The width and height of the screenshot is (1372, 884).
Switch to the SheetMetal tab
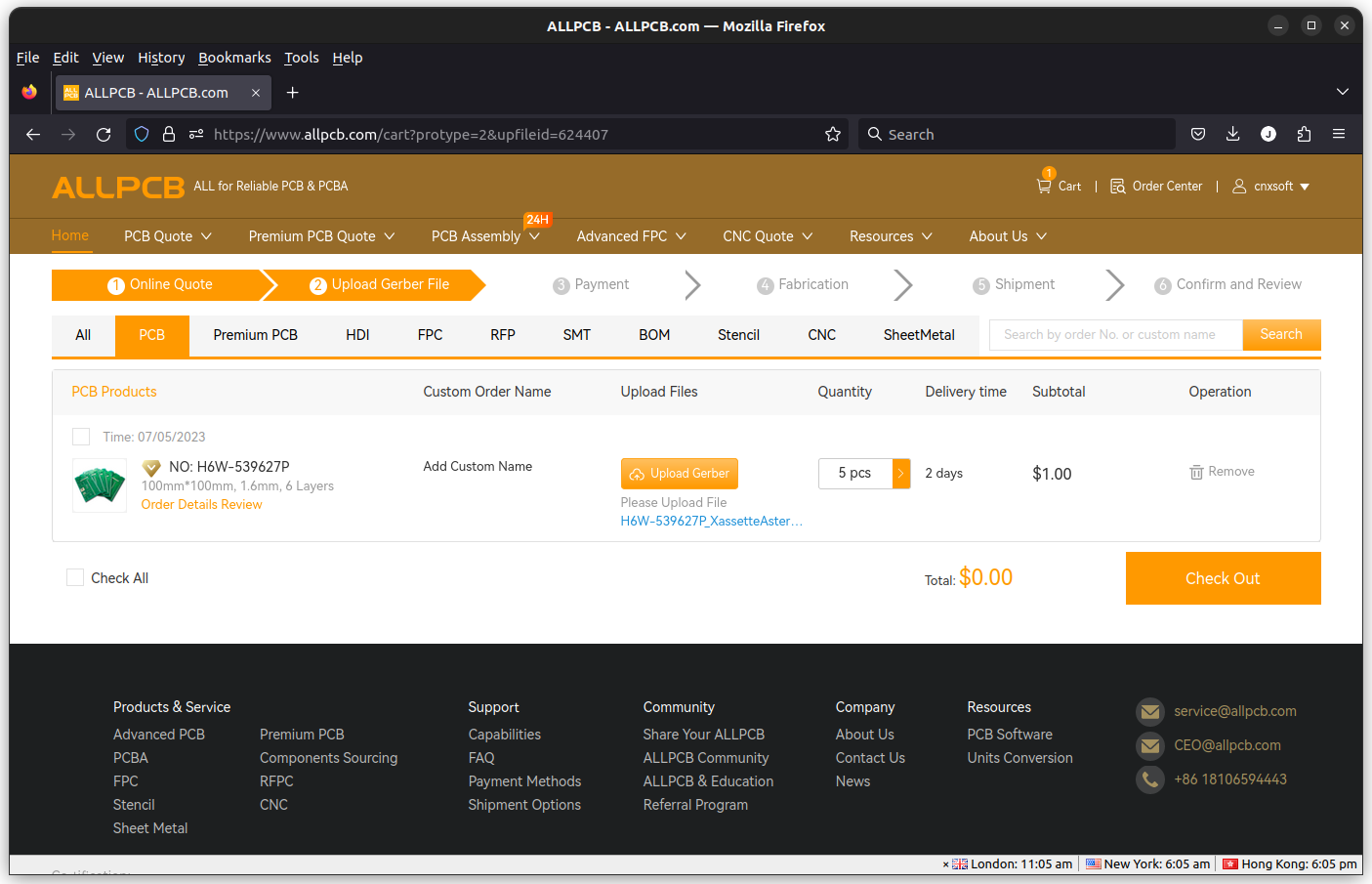tap(919, 335)
